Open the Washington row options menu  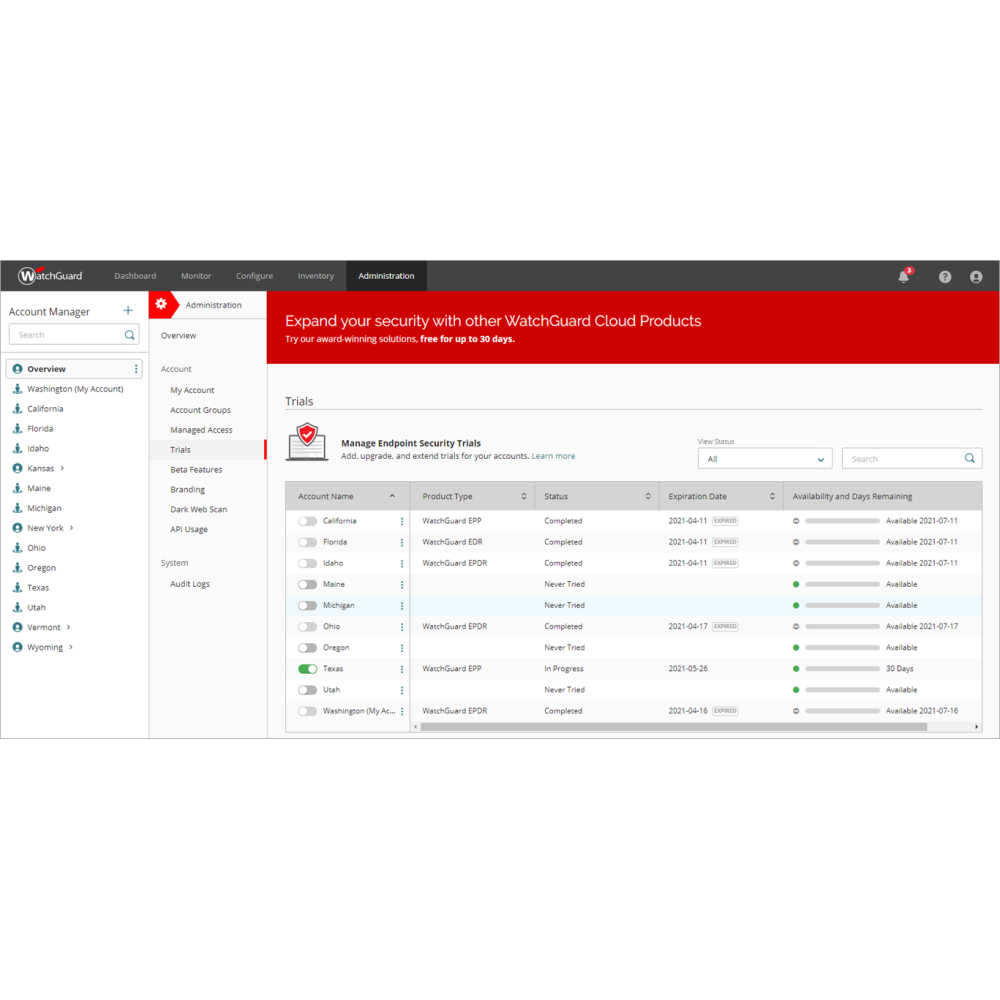pos(402,711)
